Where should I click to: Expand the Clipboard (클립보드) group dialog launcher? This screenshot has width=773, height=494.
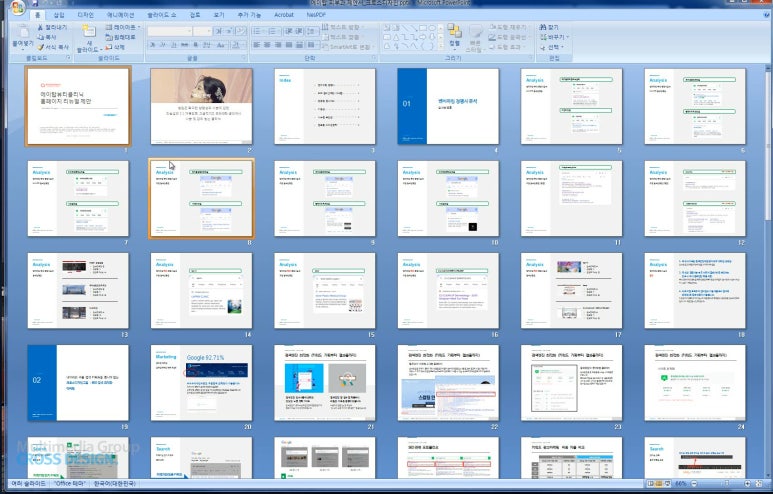(x=69, y=59)
